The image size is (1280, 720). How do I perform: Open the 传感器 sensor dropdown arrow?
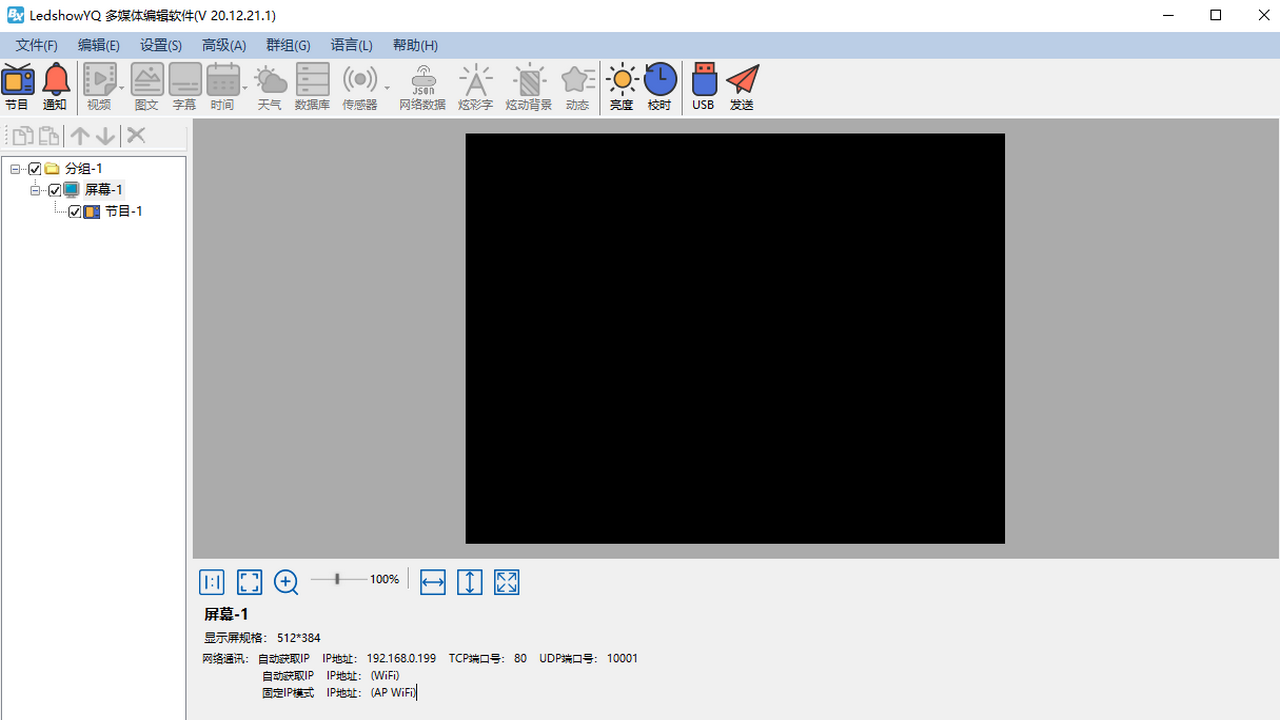tap(387, 88)
